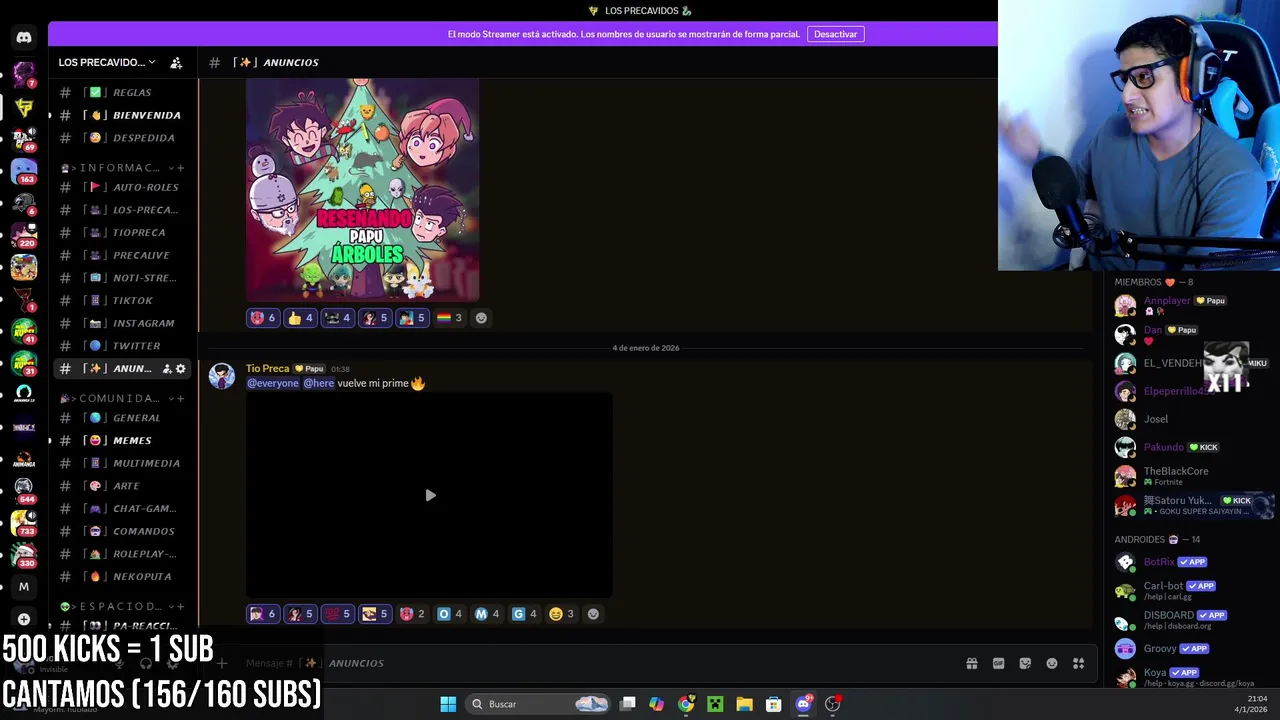The height and width of the screenshot is (720, 1280).
Task: Open the server icon with 163 badge
Action: (24, 171)
